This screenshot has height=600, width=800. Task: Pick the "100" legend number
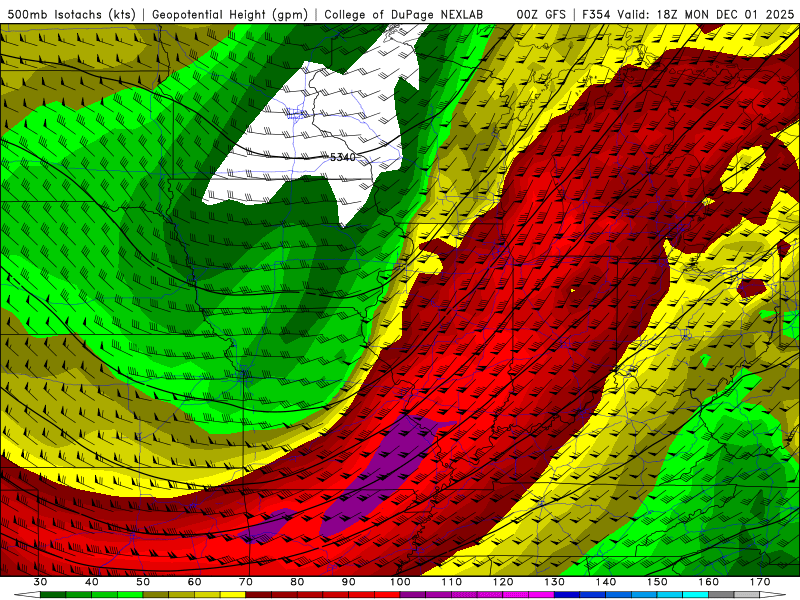401,582
